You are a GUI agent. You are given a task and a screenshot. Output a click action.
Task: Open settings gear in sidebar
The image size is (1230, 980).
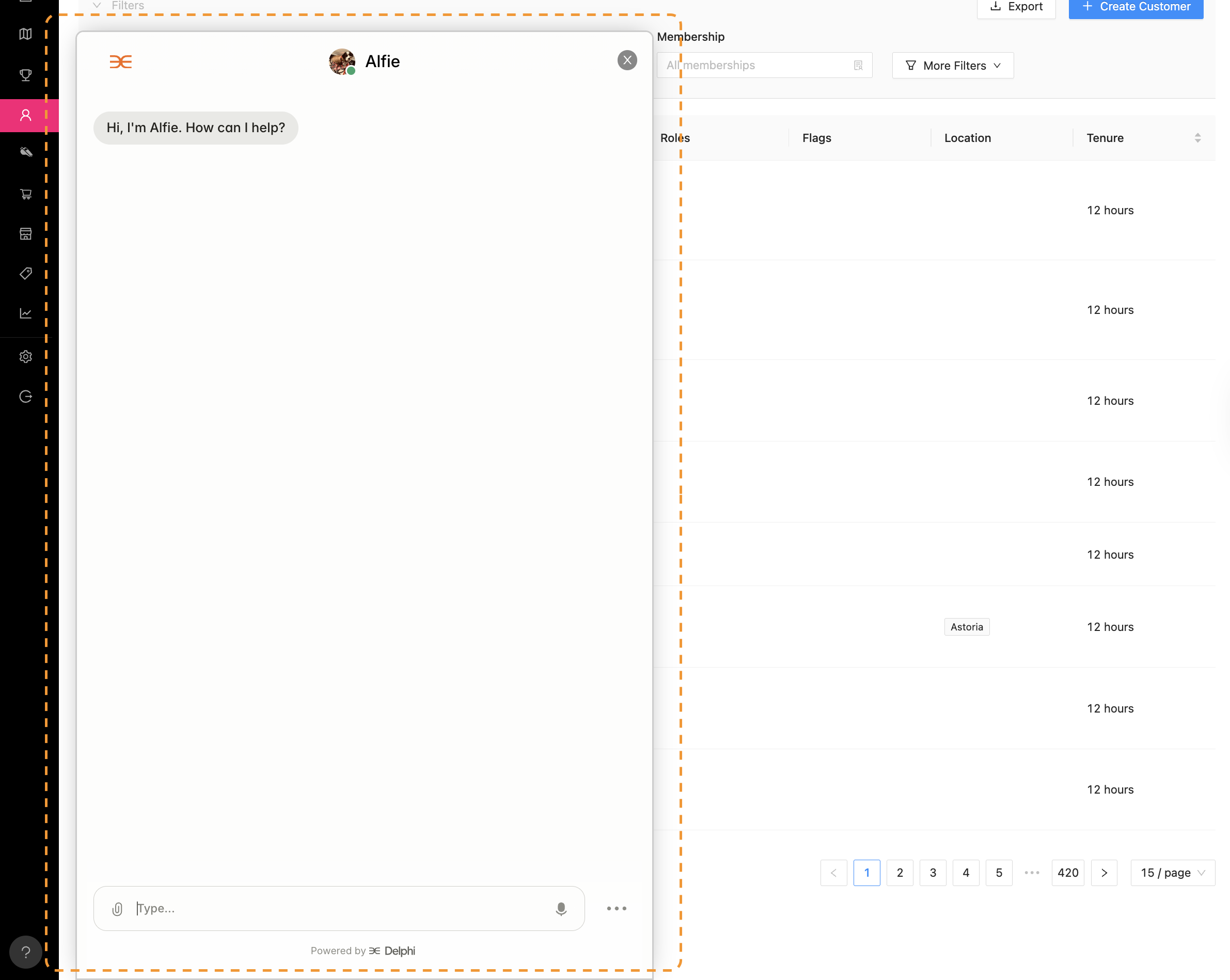click(x=26, y=356)
